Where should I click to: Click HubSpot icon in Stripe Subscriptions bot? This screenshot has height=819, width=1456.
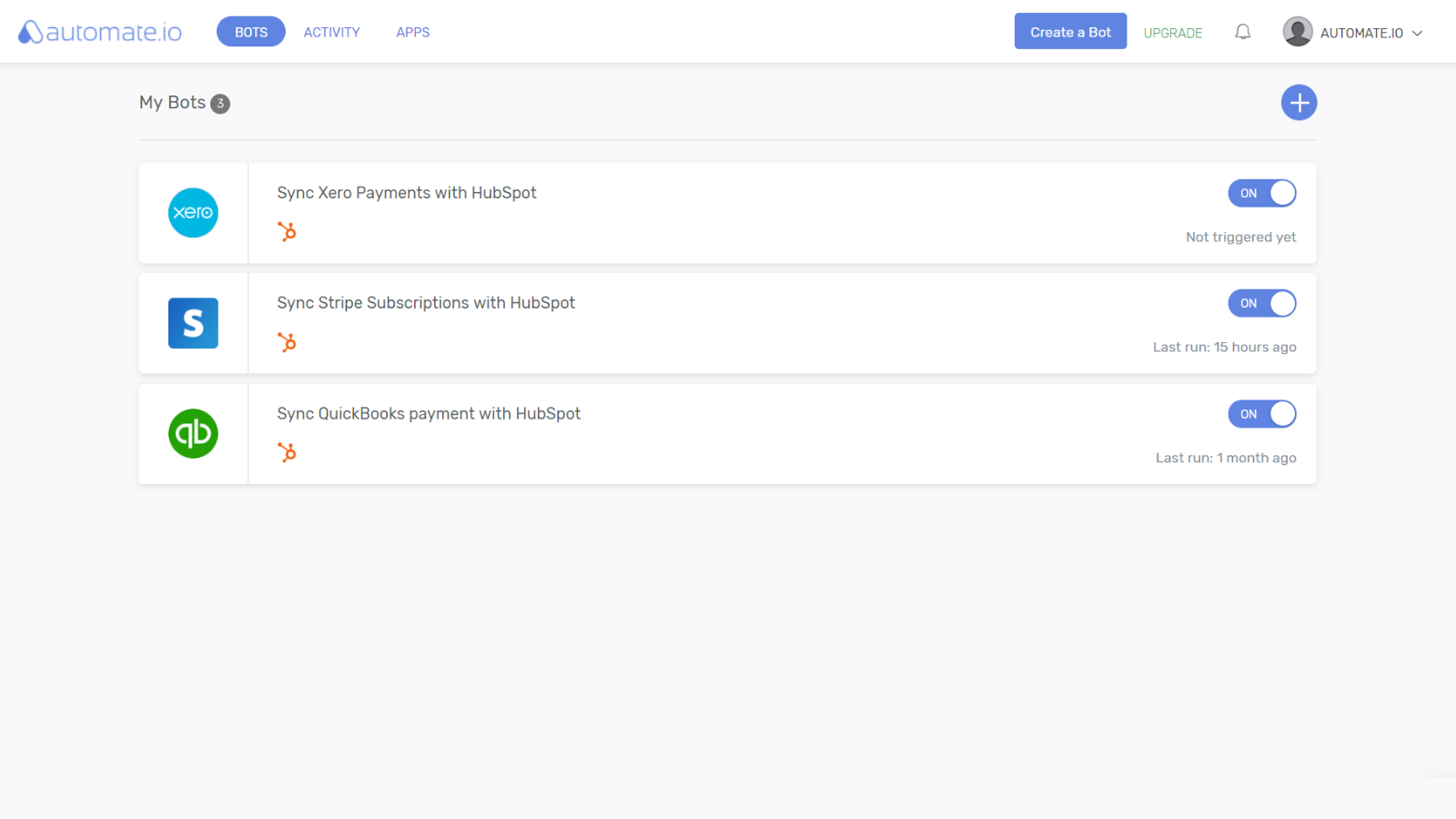click(288, 342)
